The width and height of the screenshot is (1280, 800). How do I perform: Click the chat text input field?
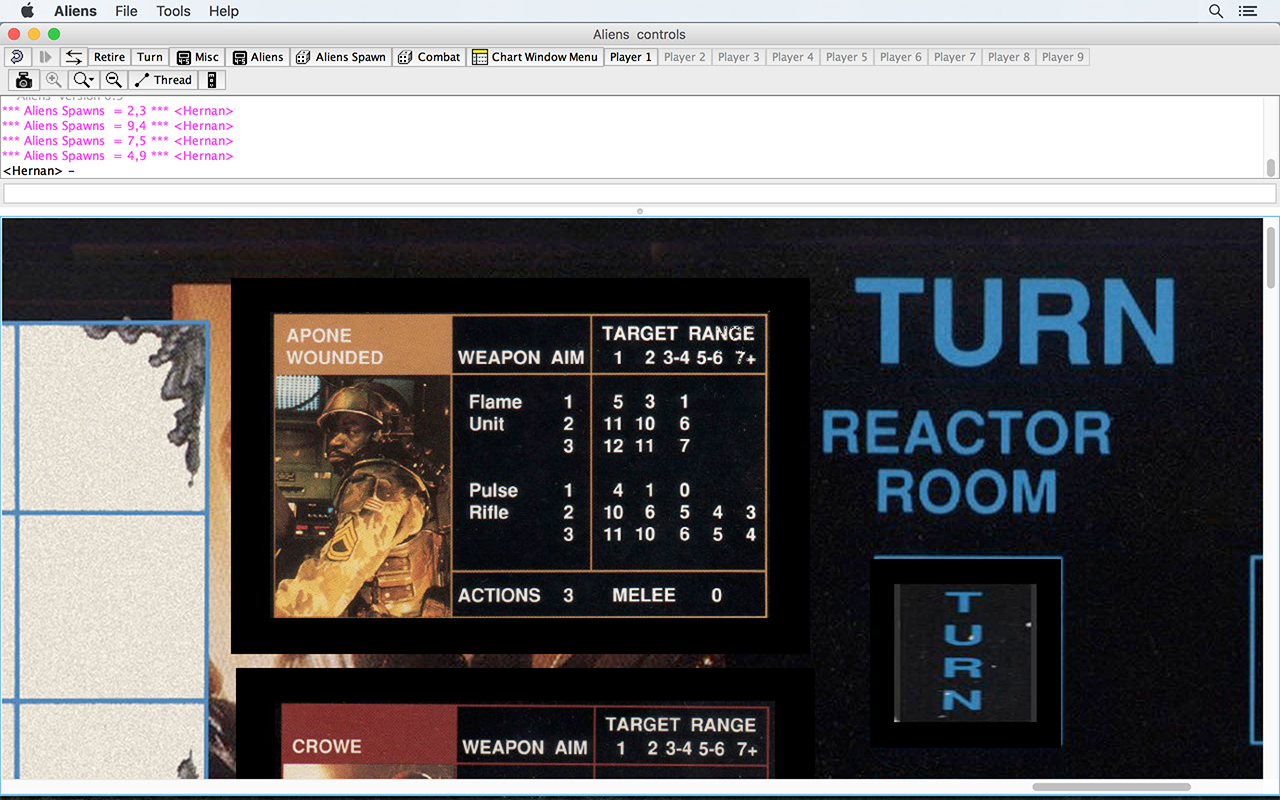tap(640, 193)
